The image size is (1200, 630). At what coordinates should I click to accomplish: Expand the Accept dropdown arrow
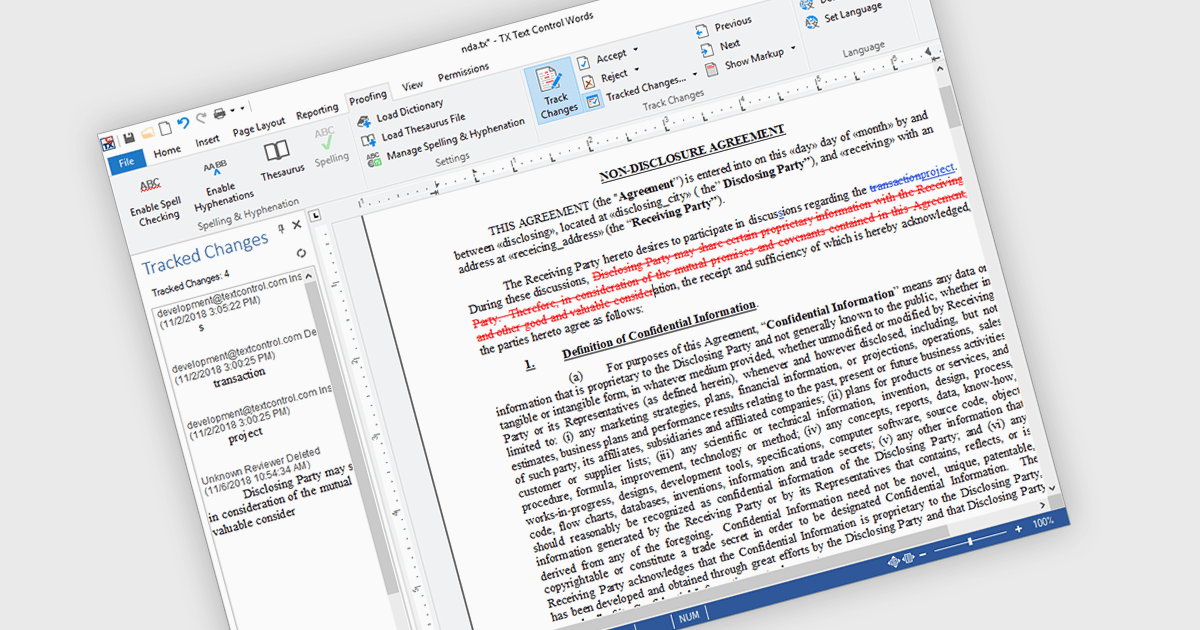tap(635, 49)
